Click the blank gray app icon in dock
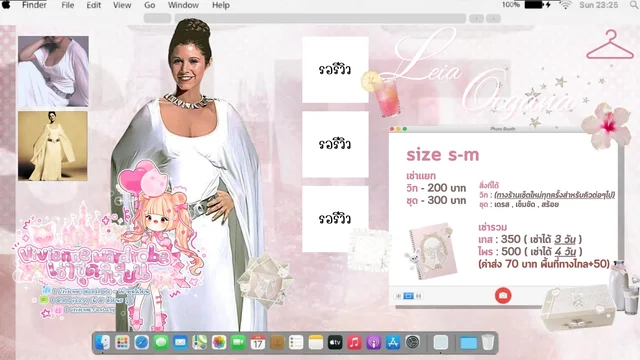 [x=441, y=342]
